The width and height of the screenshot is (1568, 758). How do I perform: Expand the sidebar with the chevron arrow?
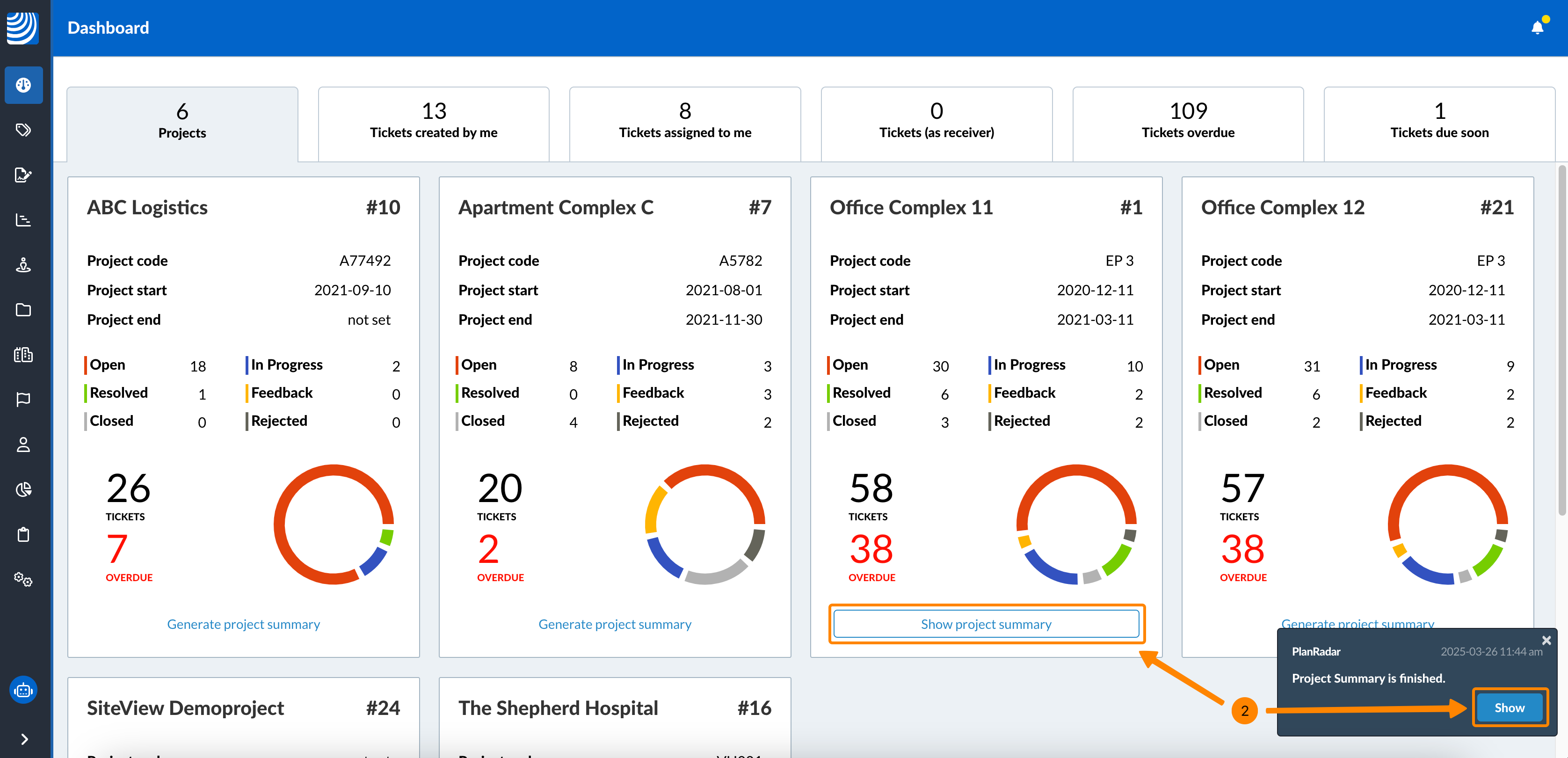coord(24,739)
